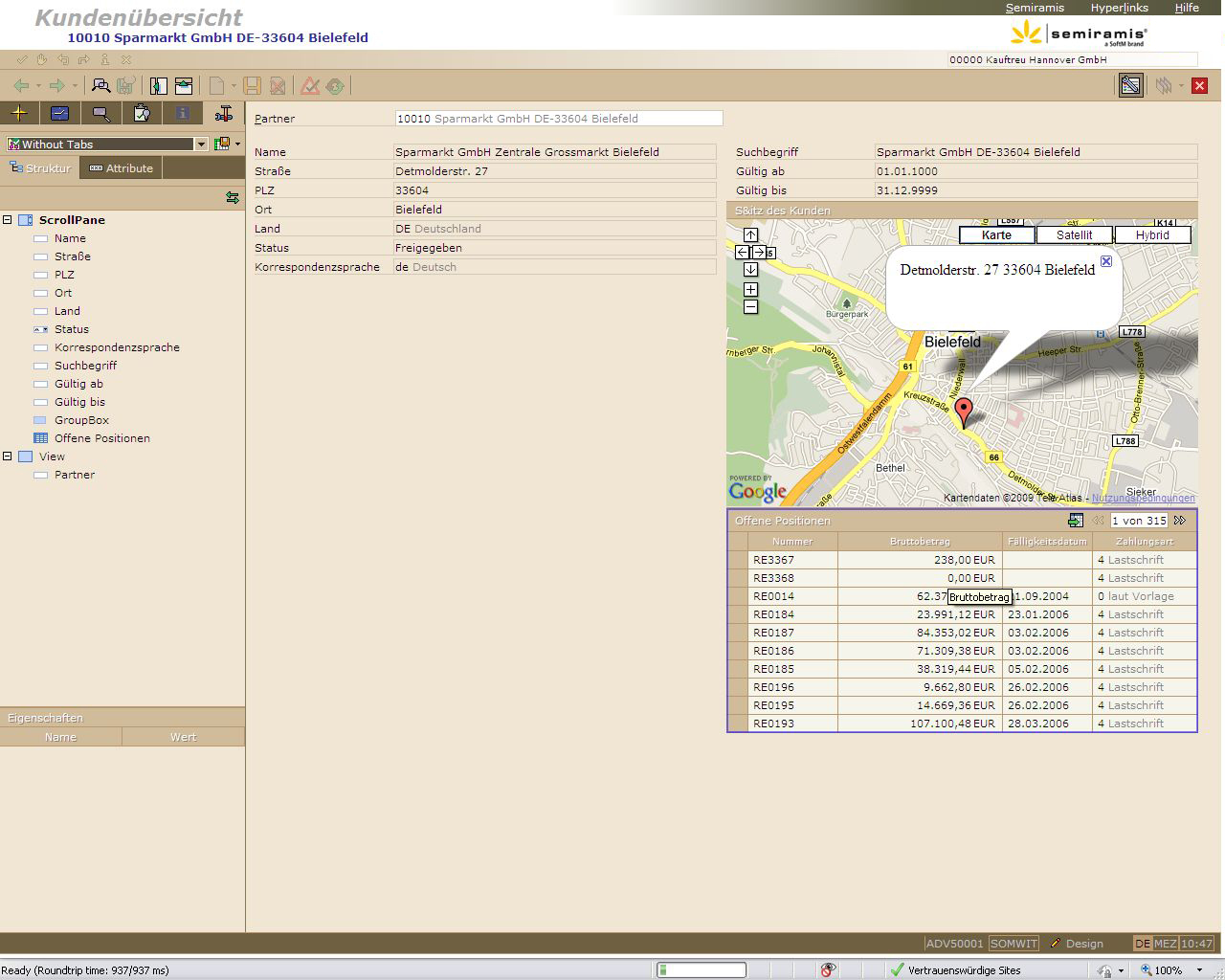
Task: Select Offene Positionen in the structure tree
Action: (x=101, y=438)
